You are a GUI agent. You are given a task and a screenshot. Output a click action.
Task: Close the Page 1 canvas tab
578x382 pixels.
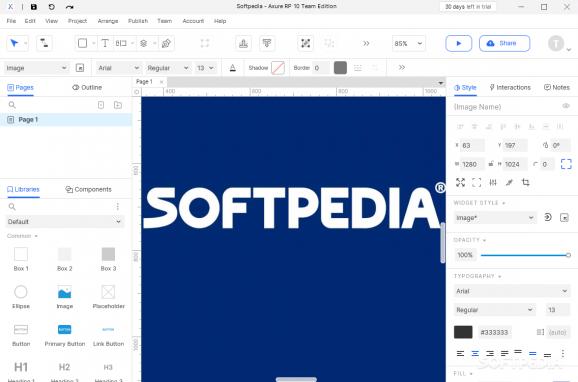[161, 82]
